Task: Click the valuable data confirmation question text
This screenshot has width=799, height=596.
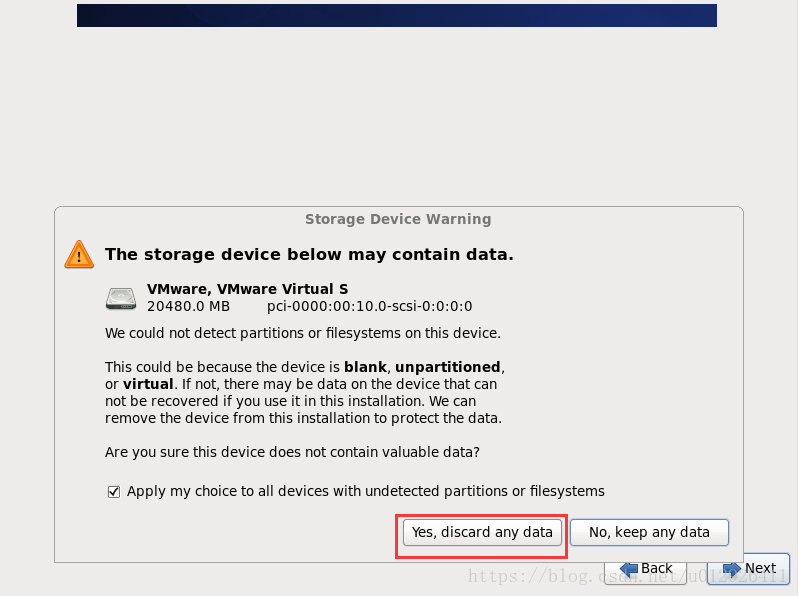Action: (292, 452)
